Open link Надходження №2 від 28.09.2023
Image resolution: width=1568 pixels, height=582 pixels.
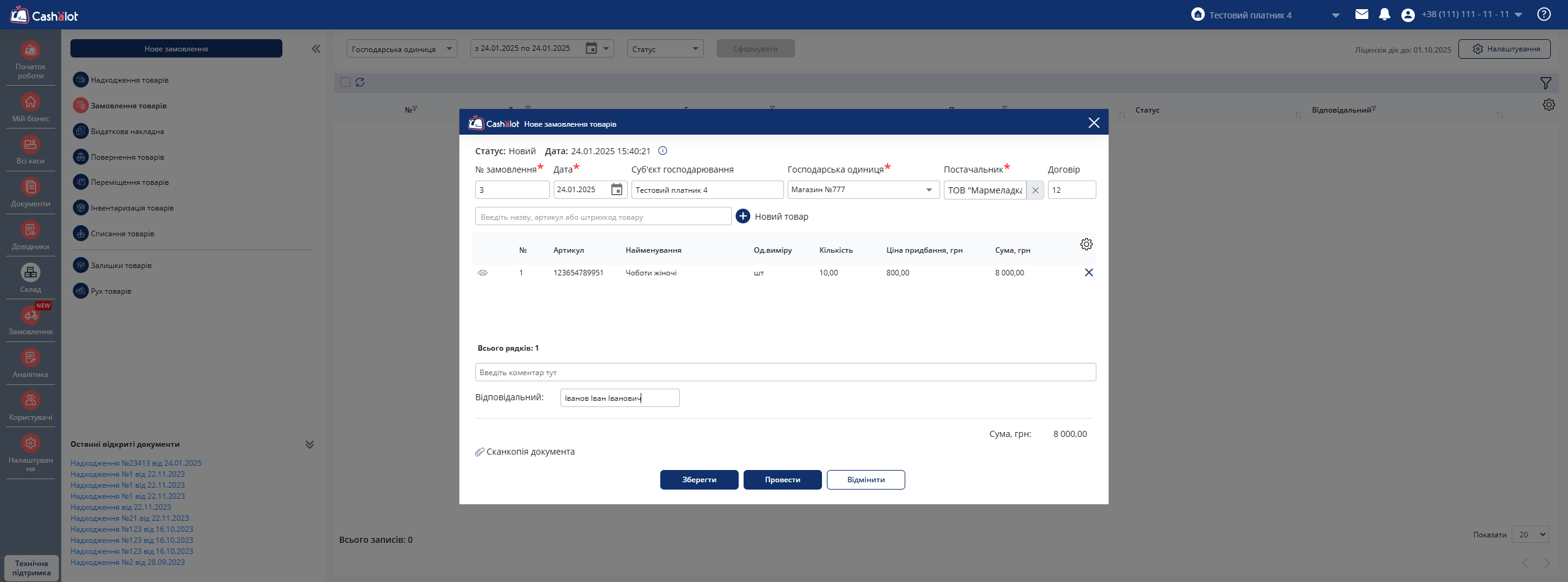(127, 562)
